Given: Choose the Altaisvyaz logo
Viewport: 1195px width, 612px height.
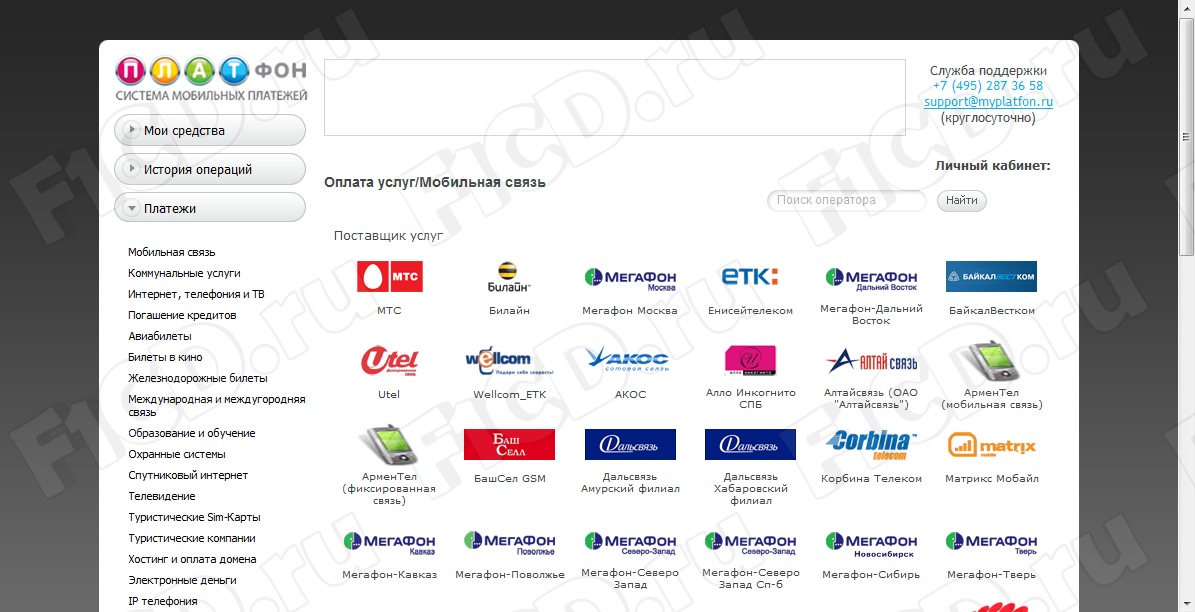Looking at the screenshot, I should tap(871, 360).
